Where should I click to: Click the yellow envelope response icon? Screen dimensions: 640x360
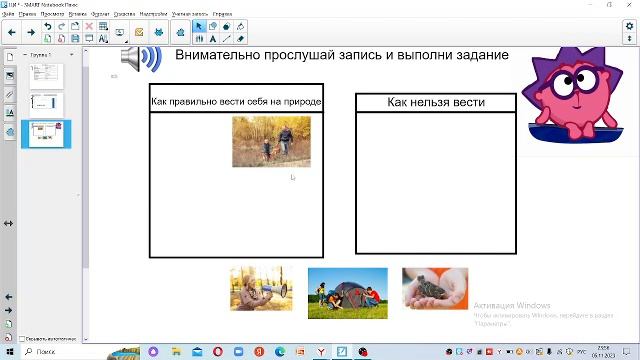pos(139,32)
